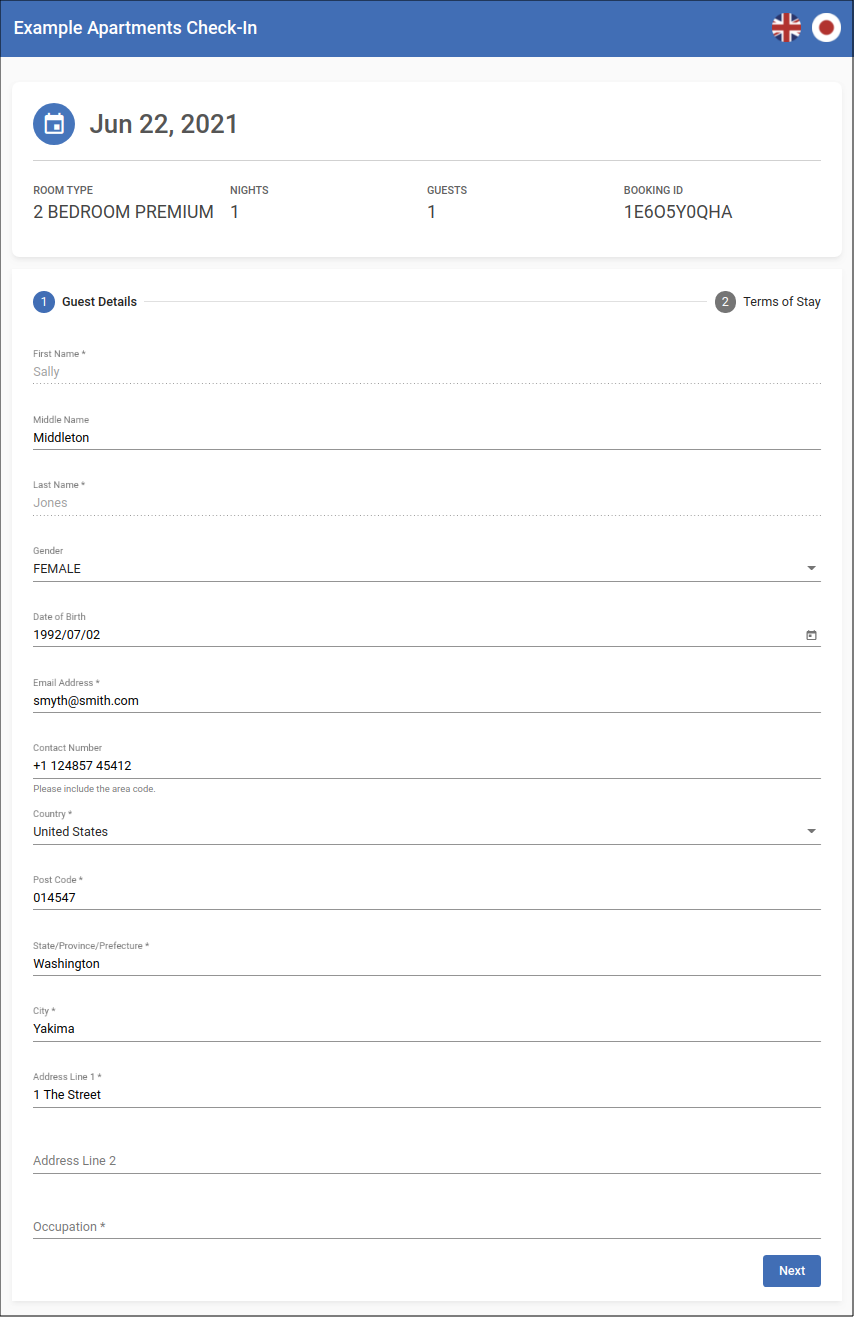Select the Guest Details step label
The image size is (854, 1317).
99,302
